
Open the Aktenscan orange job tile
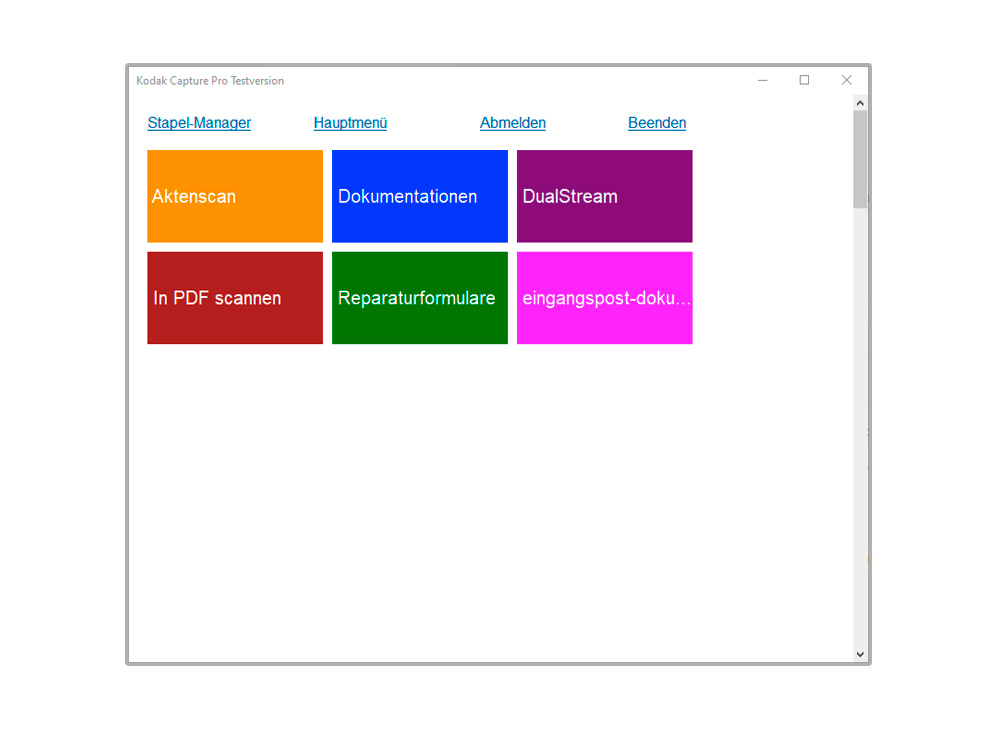tap(235, 196)
